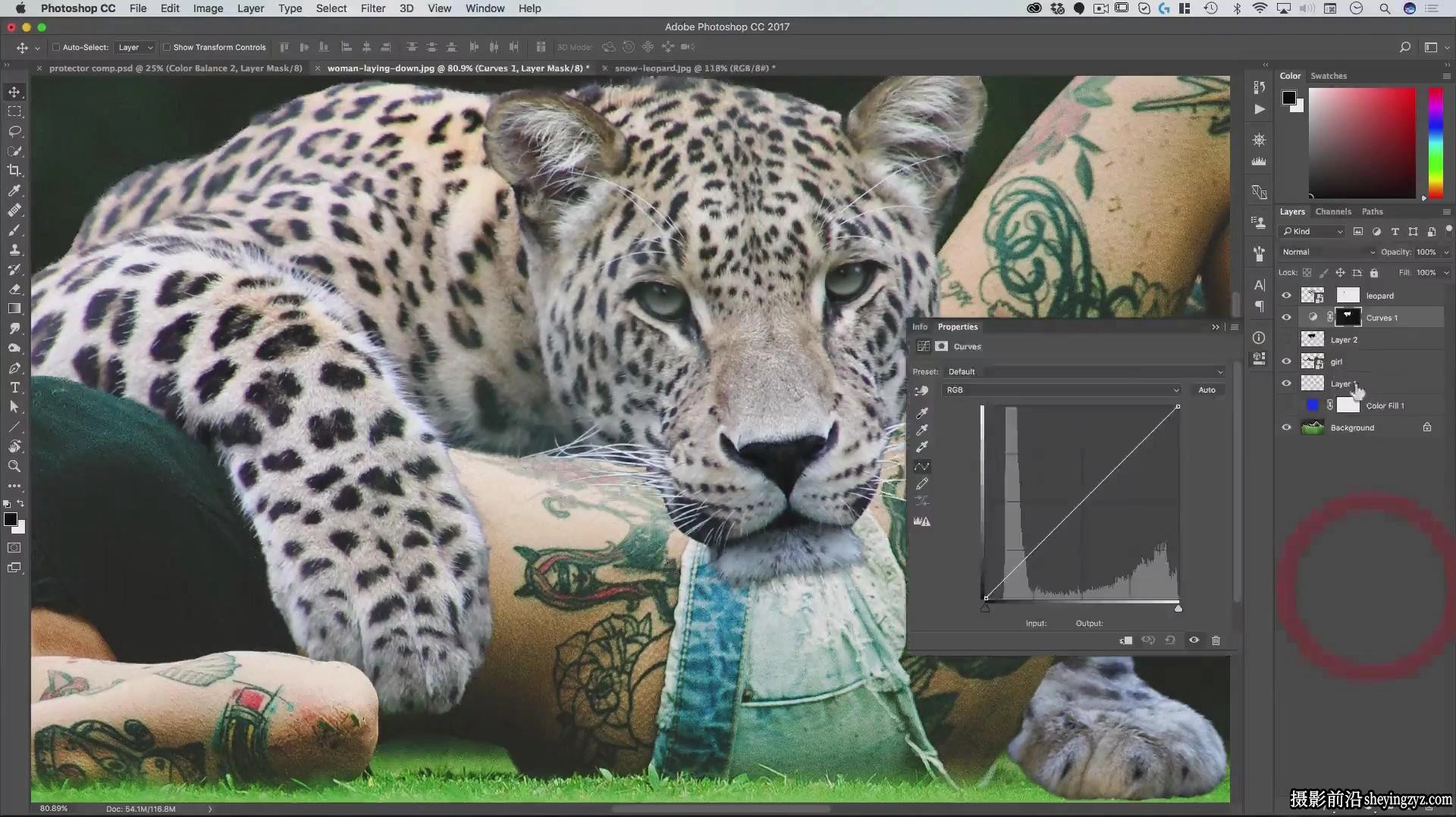Open the Curves Preset dropdown
Screen dimensions: 1456x817
click(x=1084, y=371)
